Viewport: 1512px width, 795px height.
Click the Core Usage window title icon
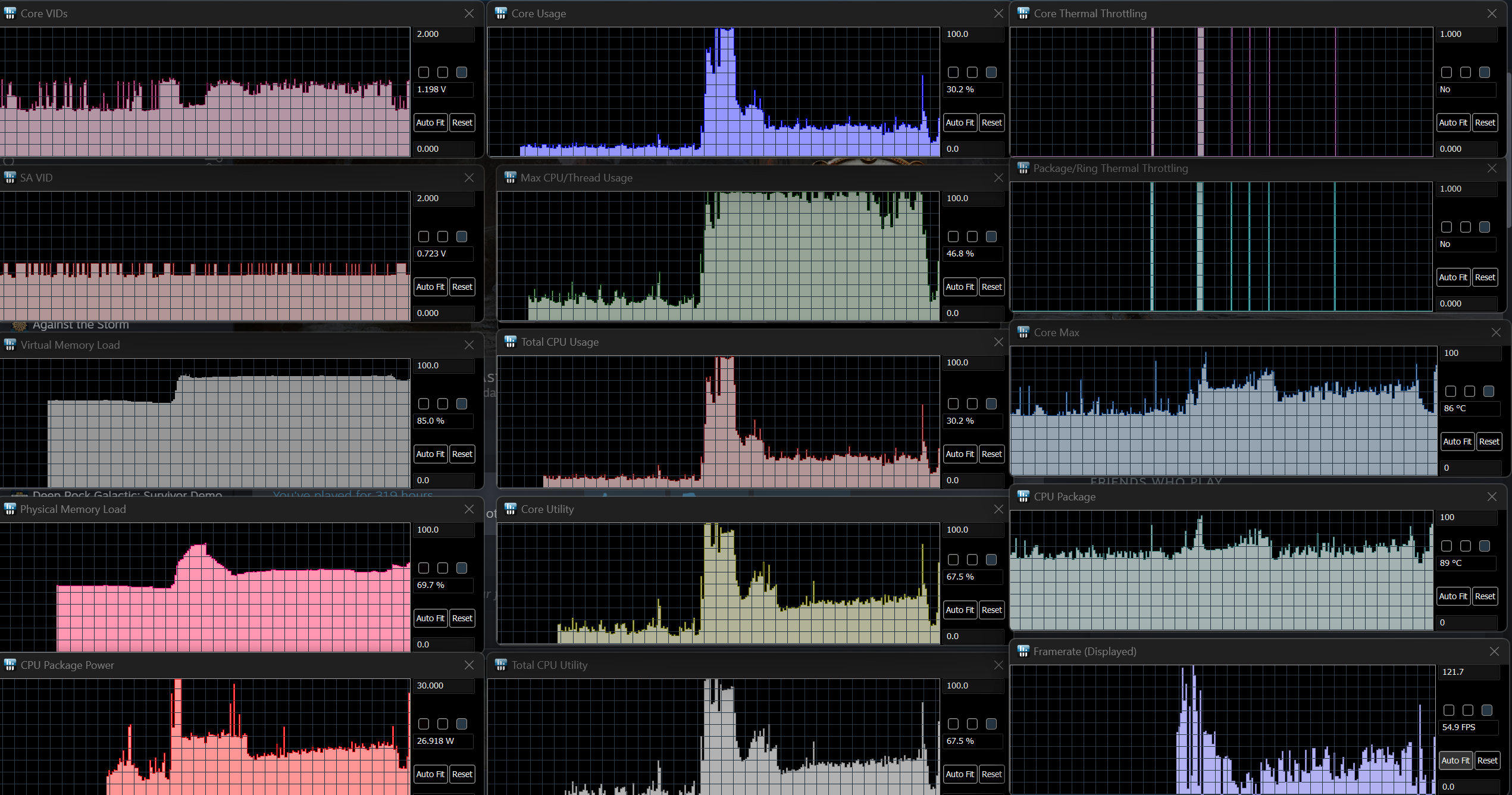(x=501, y=13)
